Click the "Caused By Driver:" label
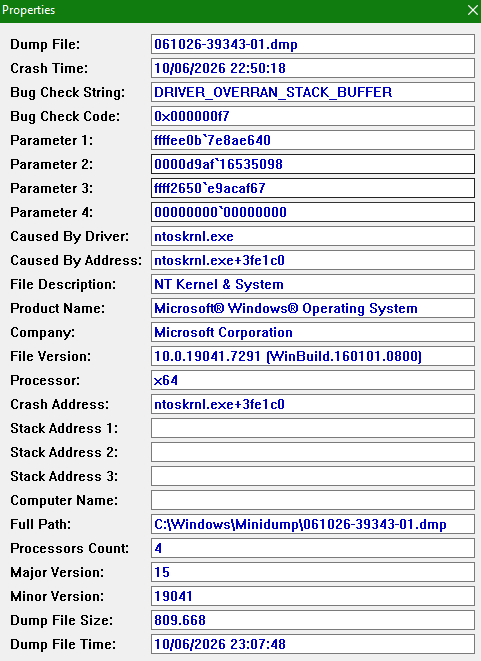 [x=70, y=236]
